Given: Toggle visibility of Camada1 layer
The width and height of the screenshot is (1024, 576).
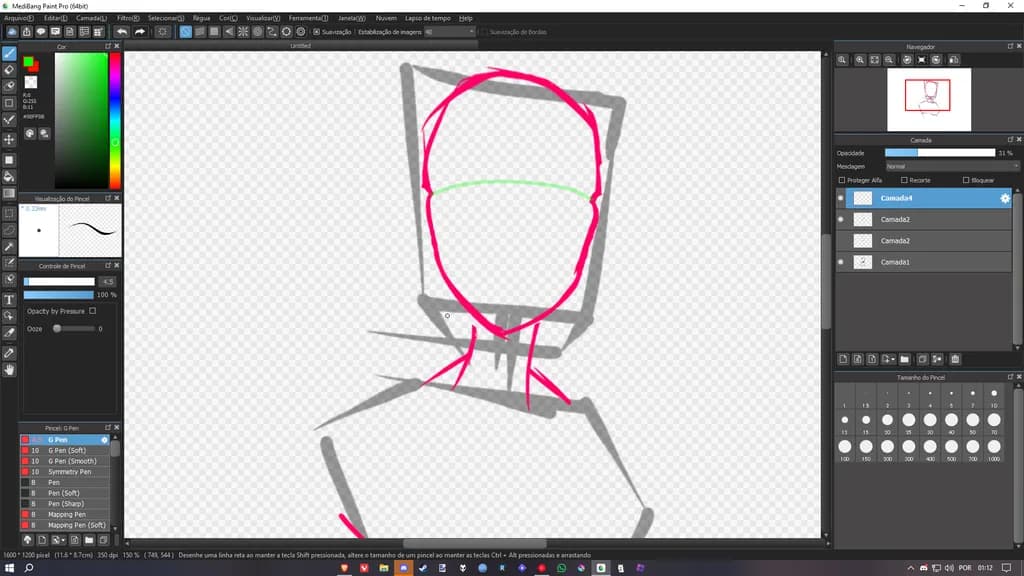Looking at the screenshot, I should [x=840, y=262].
